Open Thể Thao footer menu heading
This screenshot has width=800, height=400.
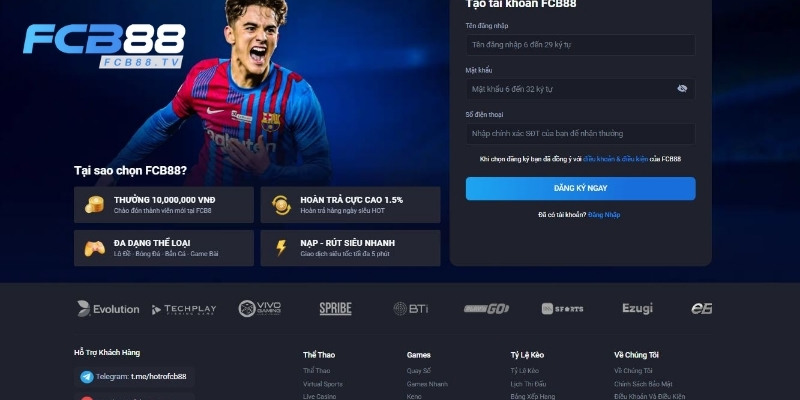click(319, 355)
